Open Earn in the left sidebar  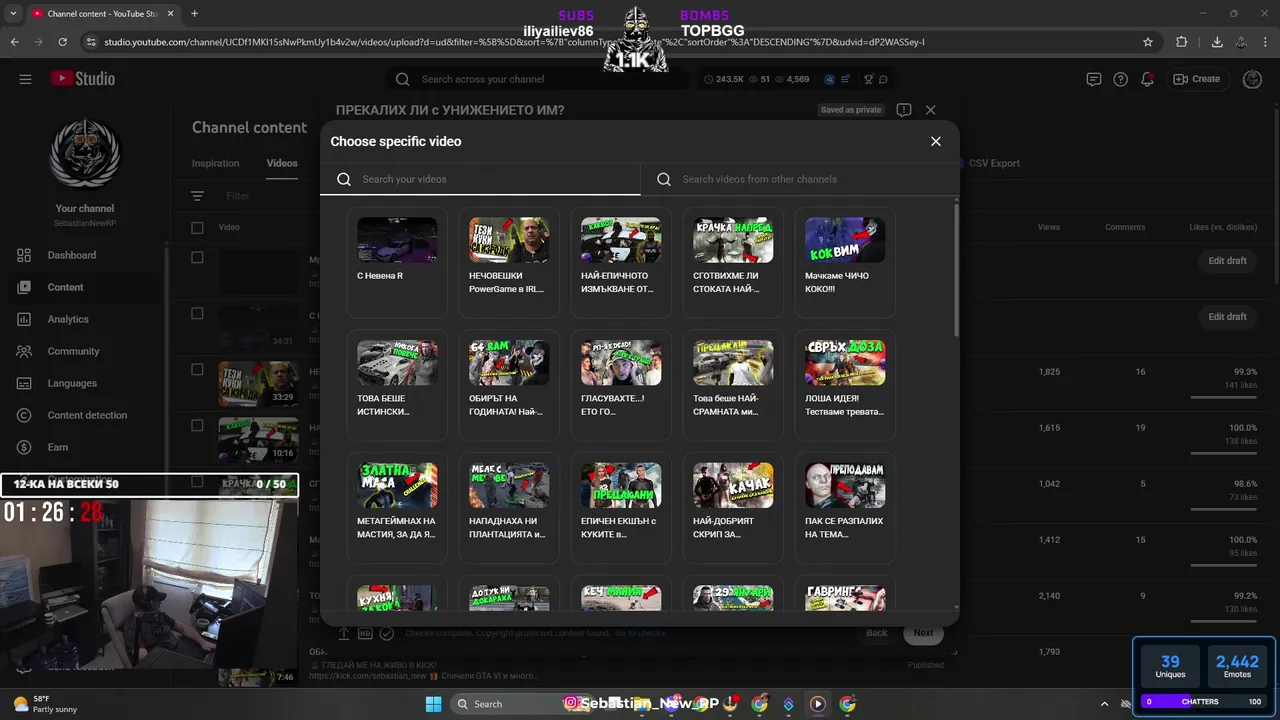click(x=58, y=447)
